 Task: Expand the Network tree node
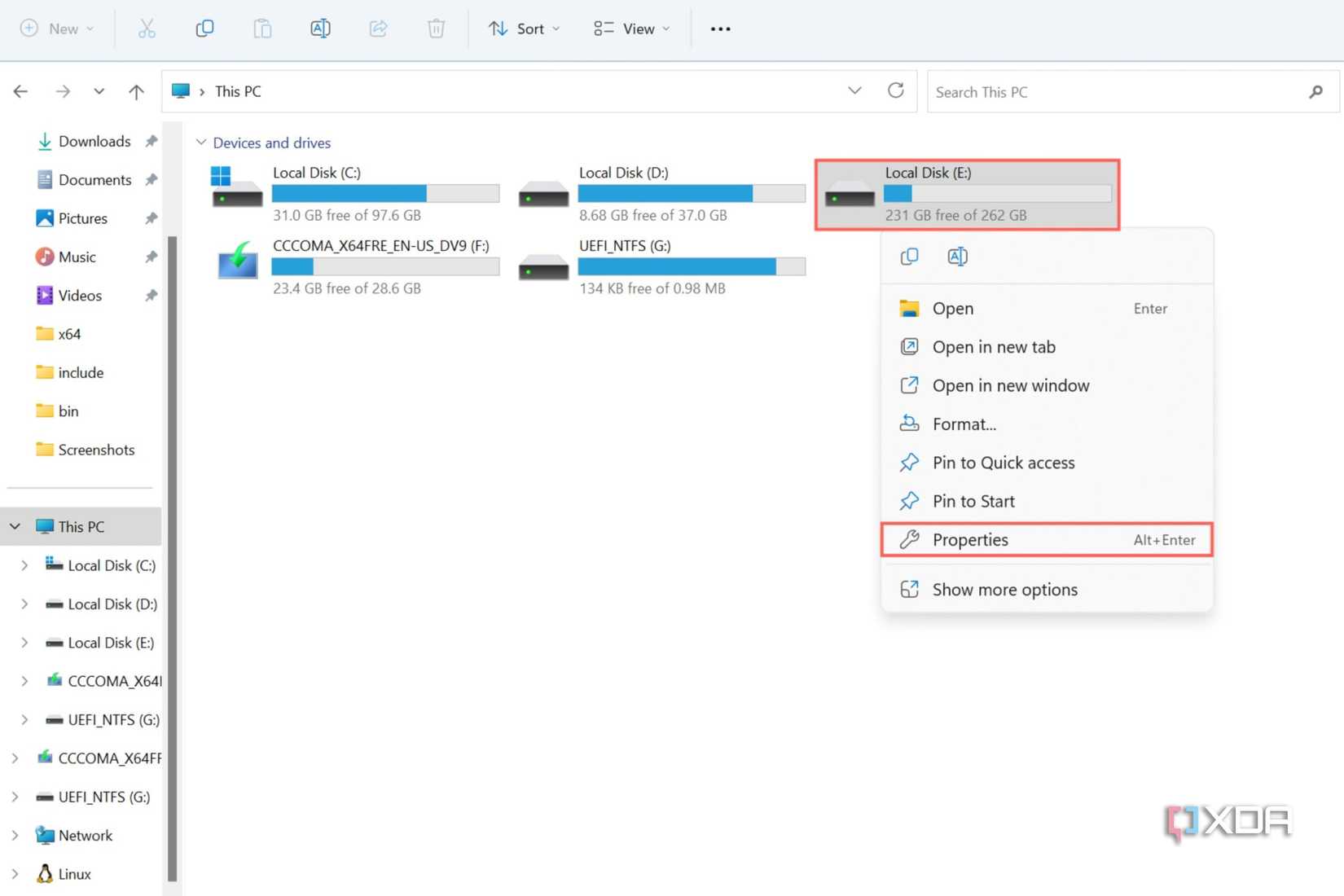[15, 836]
